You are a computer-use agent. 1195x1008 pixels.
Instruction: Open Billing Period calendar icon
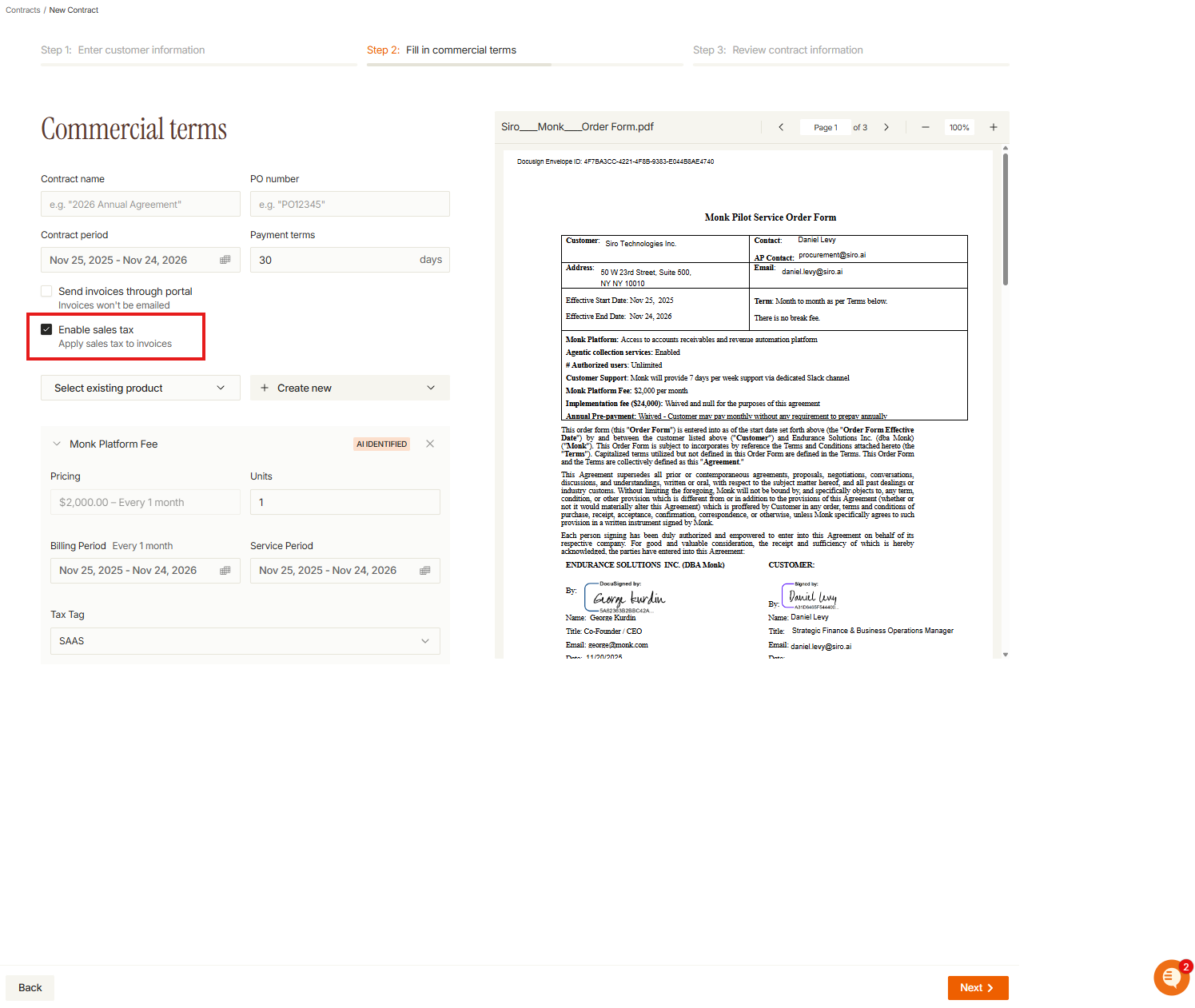pyautogui.click(x=225, y=571)
